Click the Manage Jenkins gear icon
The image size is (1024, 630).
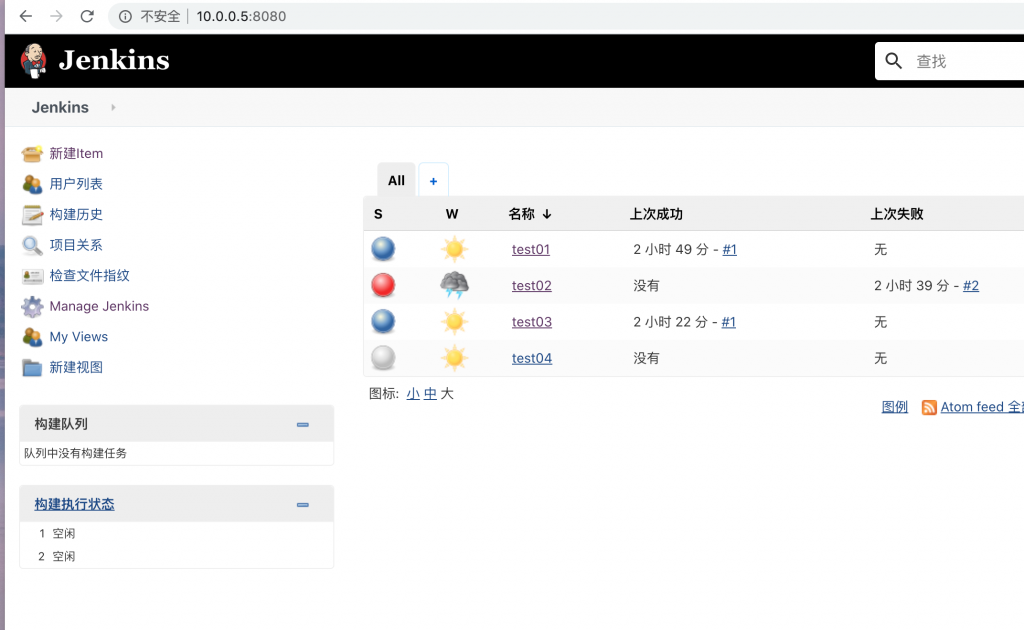click(x=31, y=306)
